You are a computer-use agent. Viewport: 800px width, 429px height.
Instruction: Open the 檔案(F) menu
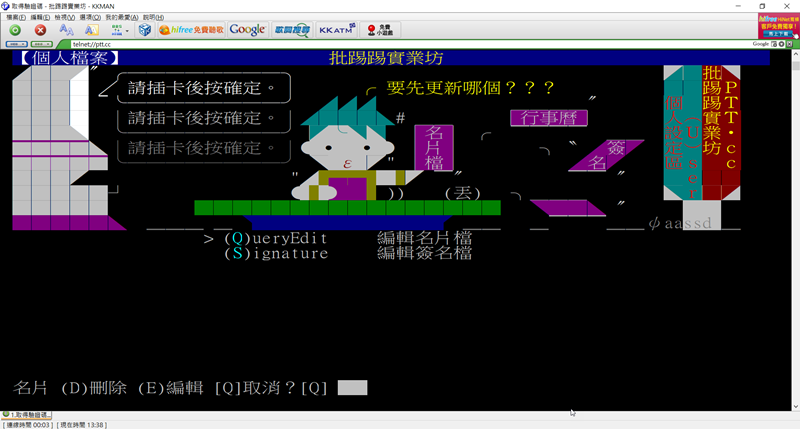click(16, 17)
